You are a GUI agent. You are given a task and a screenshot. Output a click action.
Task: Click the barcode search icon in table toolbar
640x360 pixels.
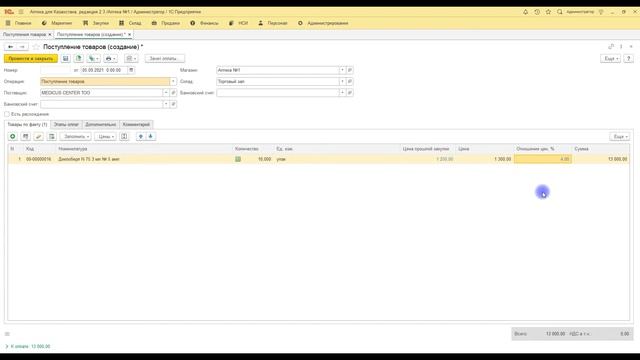click(x=26, y=136)
